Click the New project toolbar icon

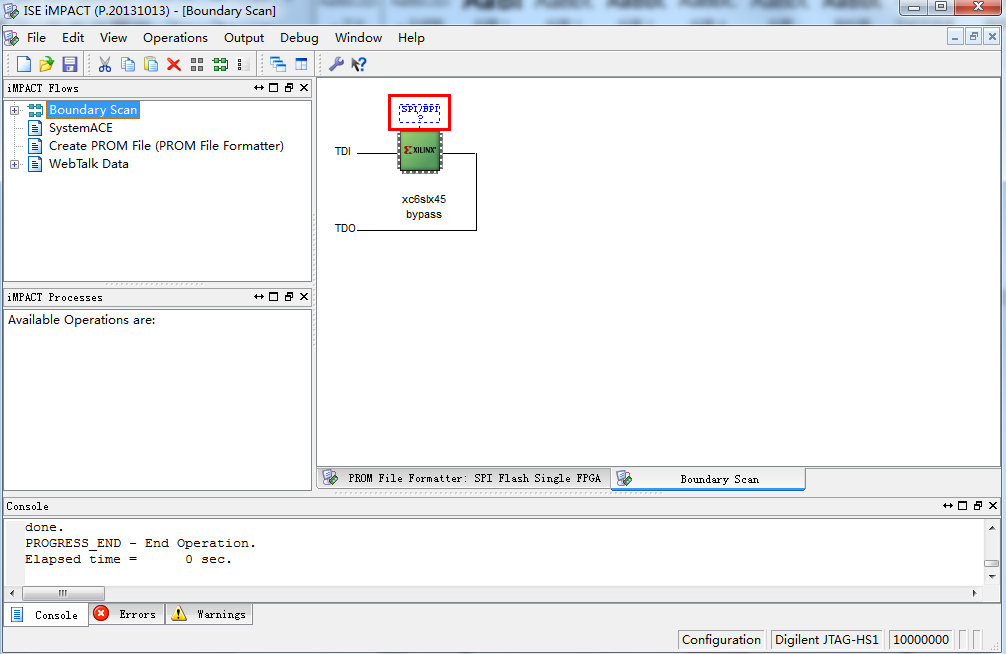[x=24, y=64]
